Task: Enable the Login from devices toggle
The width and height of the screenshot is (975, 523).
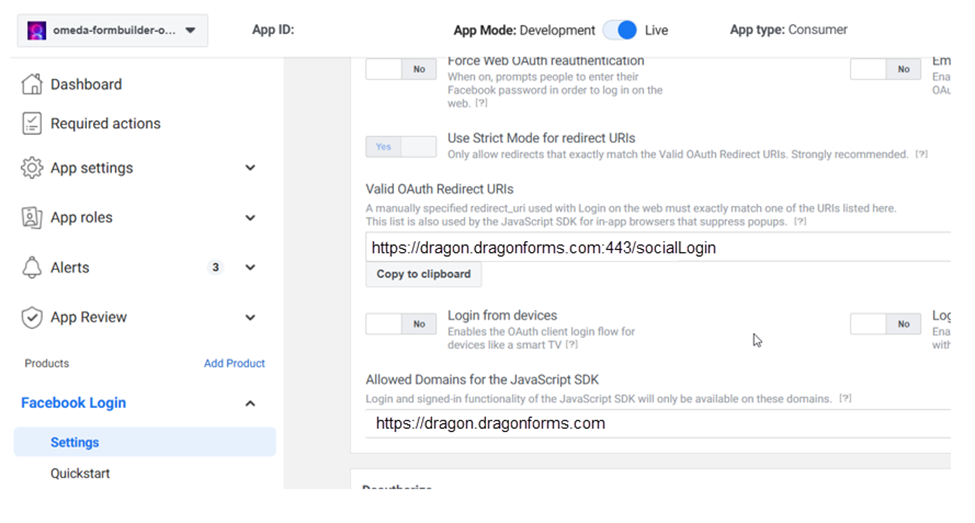Action: [401, 324]
